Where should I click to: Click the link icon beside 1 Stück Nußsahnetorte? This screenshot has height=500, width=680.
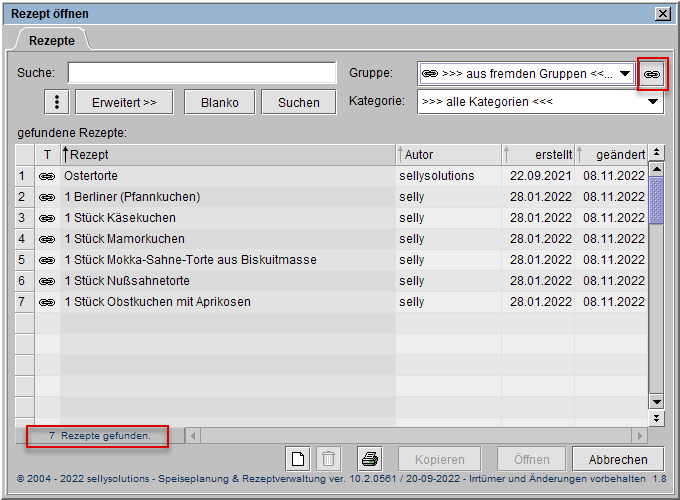pyautogui.click(x=47, y=281)
